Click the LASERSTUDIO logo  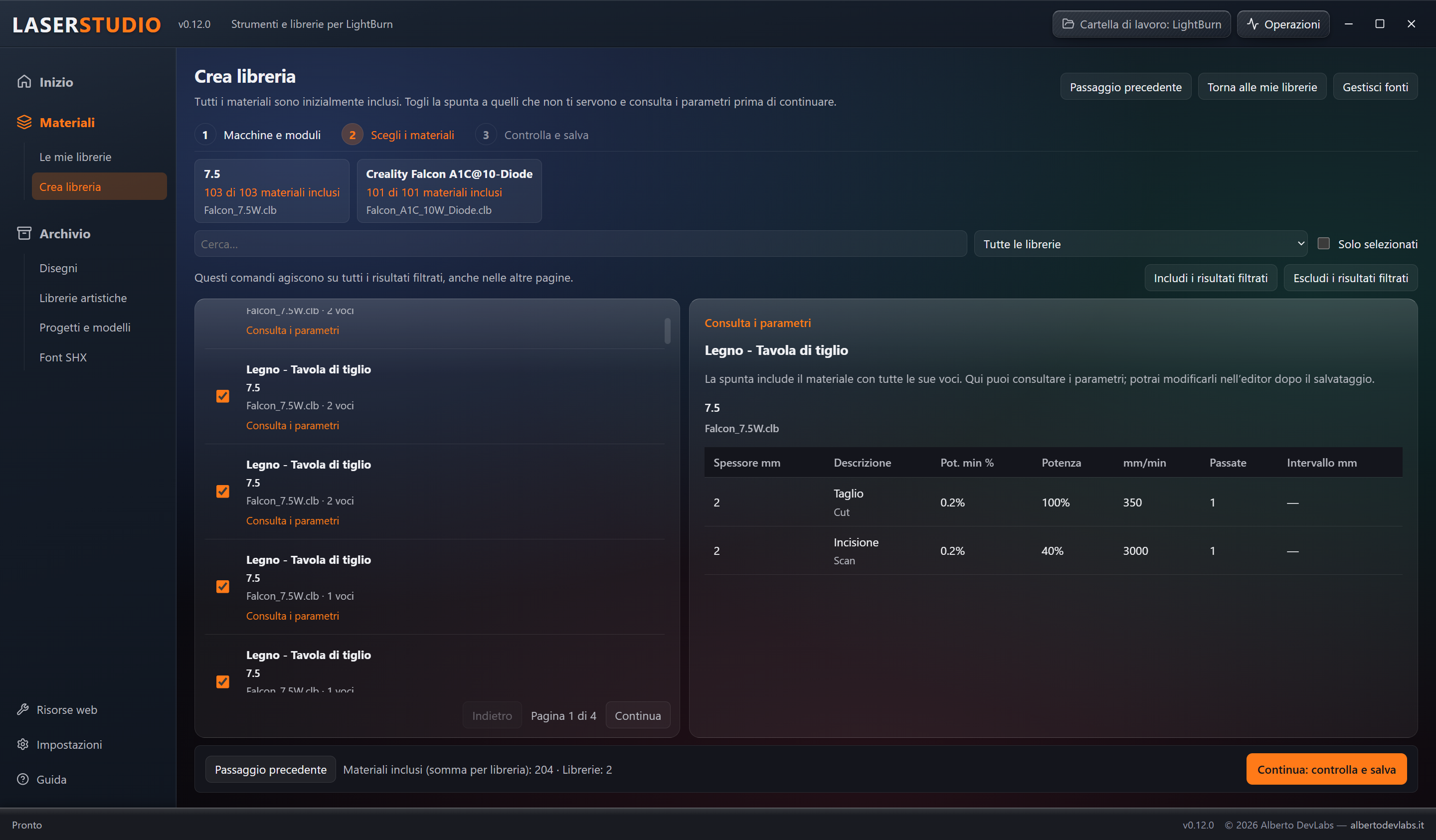click(87, 24)
